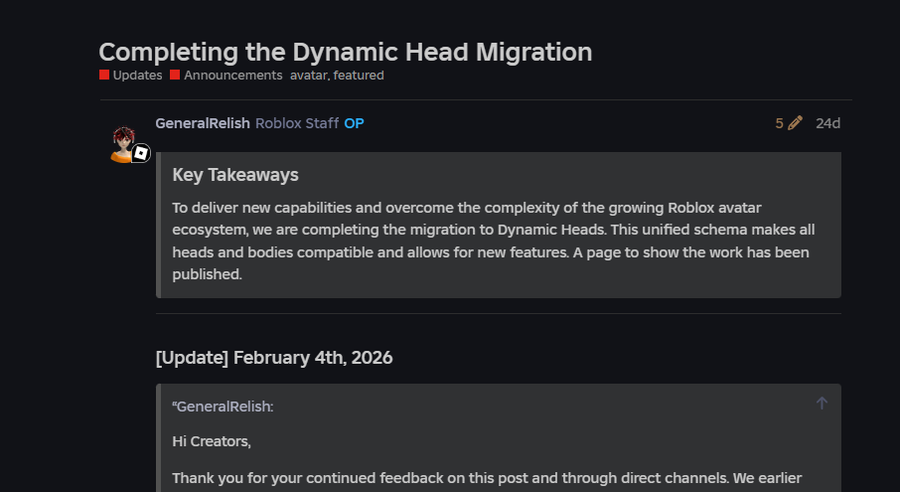Click the GeneralRelish quote attribution
This screenshot has width=900, height=492.
224,406
